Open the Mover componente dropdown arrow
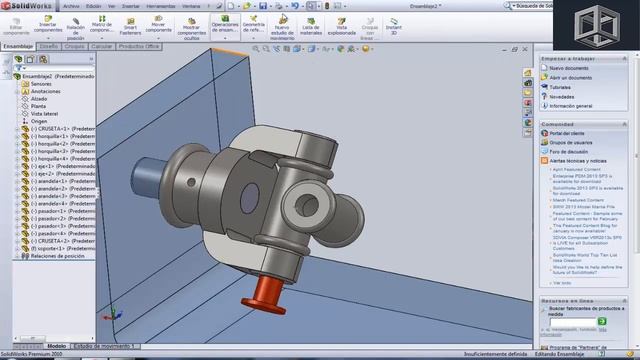 [158, 38]
